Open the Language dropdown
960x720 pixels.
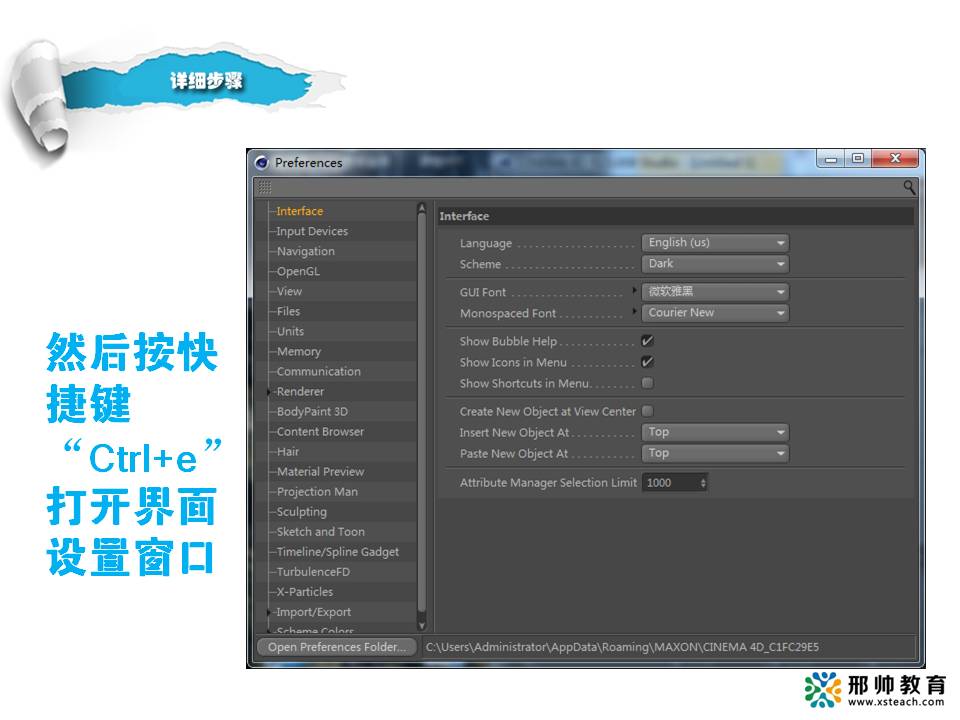[x=714, y=243]
